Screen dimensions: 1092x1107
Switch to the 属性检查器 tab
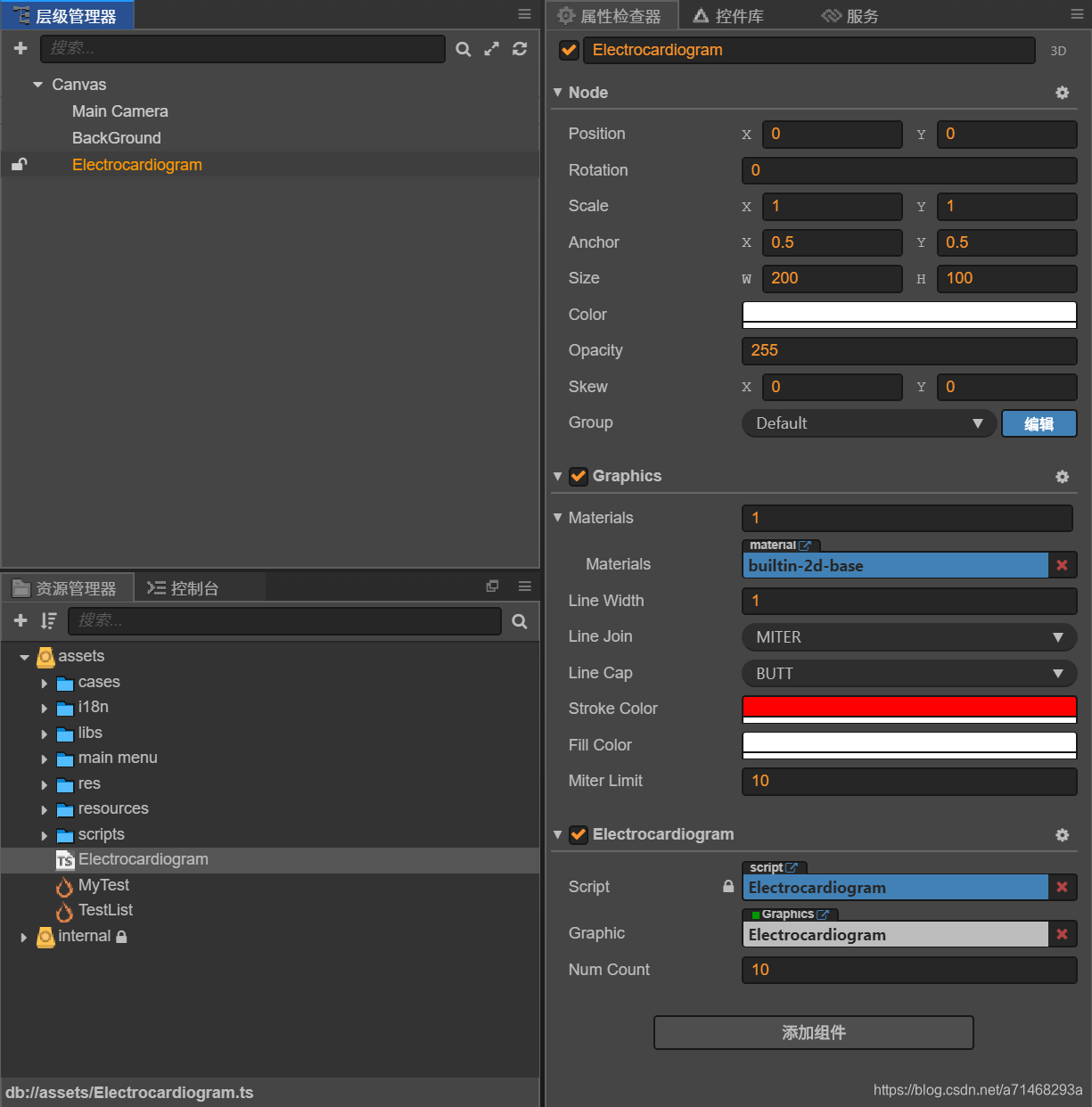(611, 15)
